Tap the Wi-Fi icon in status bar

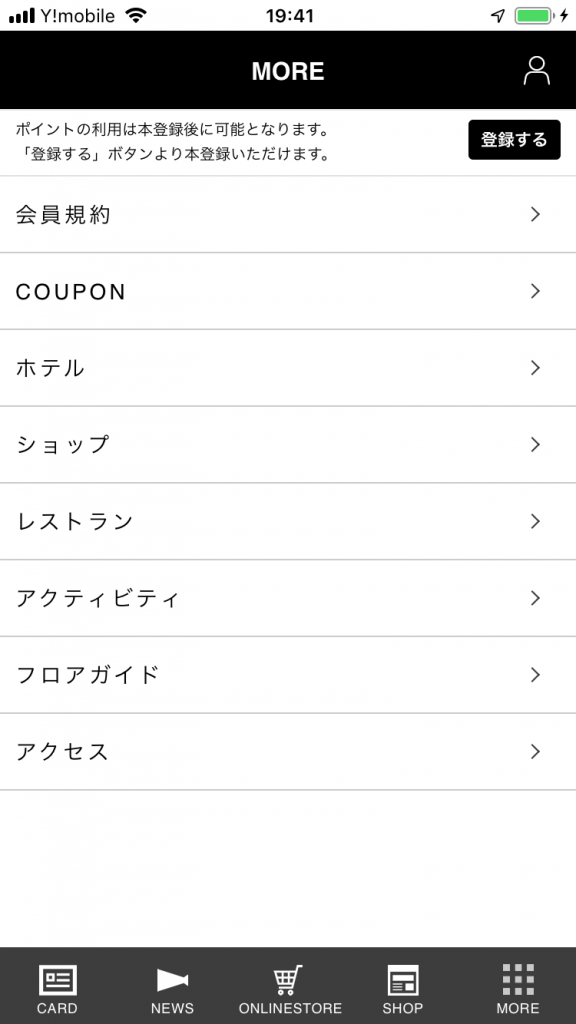pyautogui.click(x=136, y=16)
